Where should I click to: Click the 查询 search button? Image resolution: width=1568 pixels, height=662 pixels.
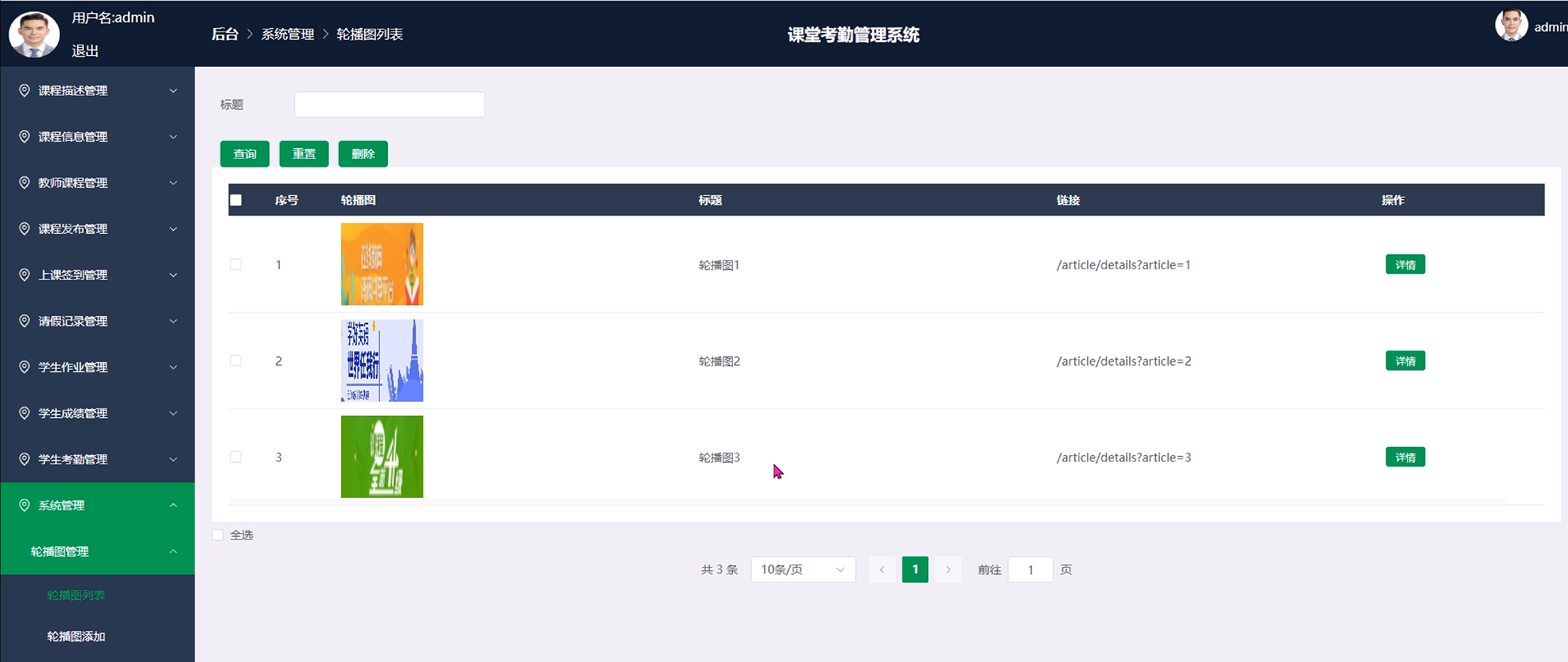[x=245, y=153]
